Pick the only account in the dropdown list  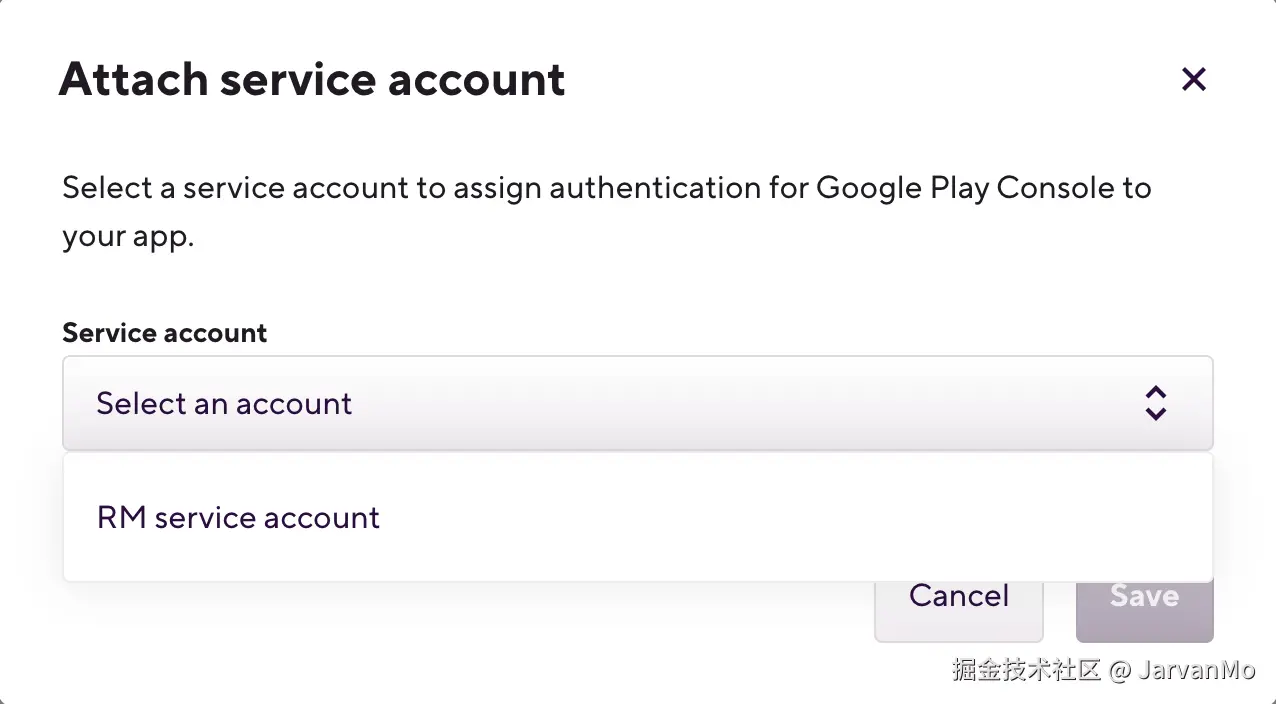coord(238,517)
